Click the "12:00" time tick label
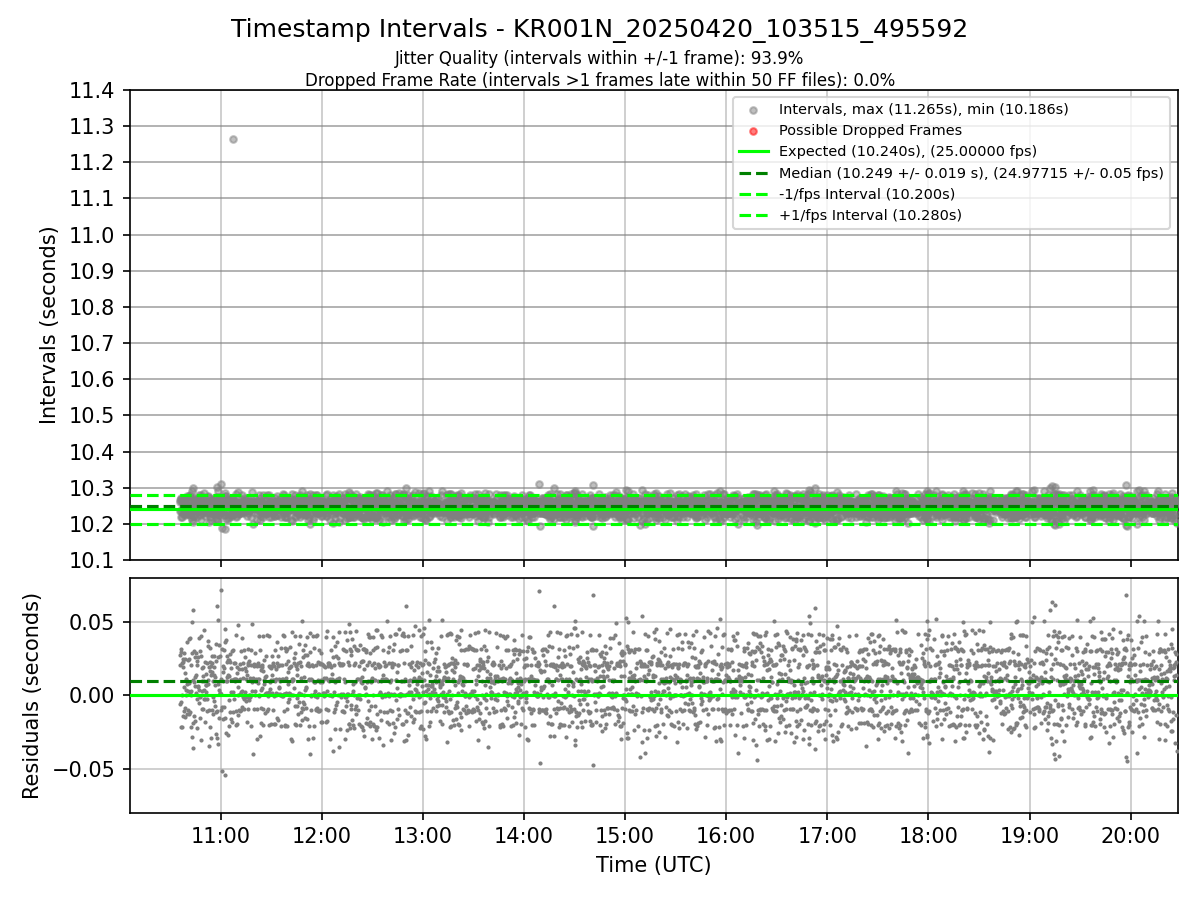Image resolution: width=1200 pixels, height=900 pixels. coord(322,835)
